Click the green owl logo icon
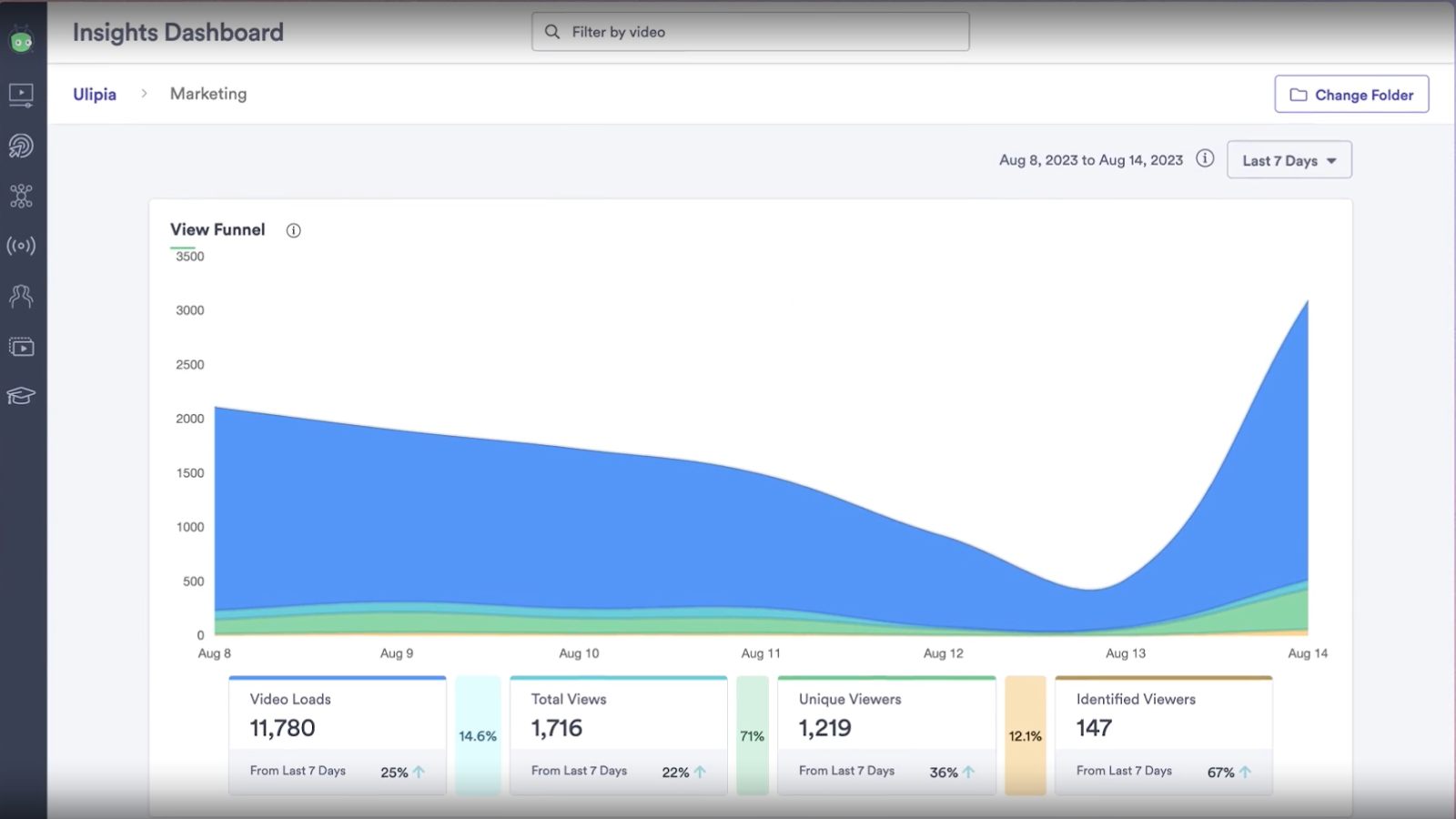This screenshot has height=819, width=1456. pyautogui.click(x=22, y=41)
